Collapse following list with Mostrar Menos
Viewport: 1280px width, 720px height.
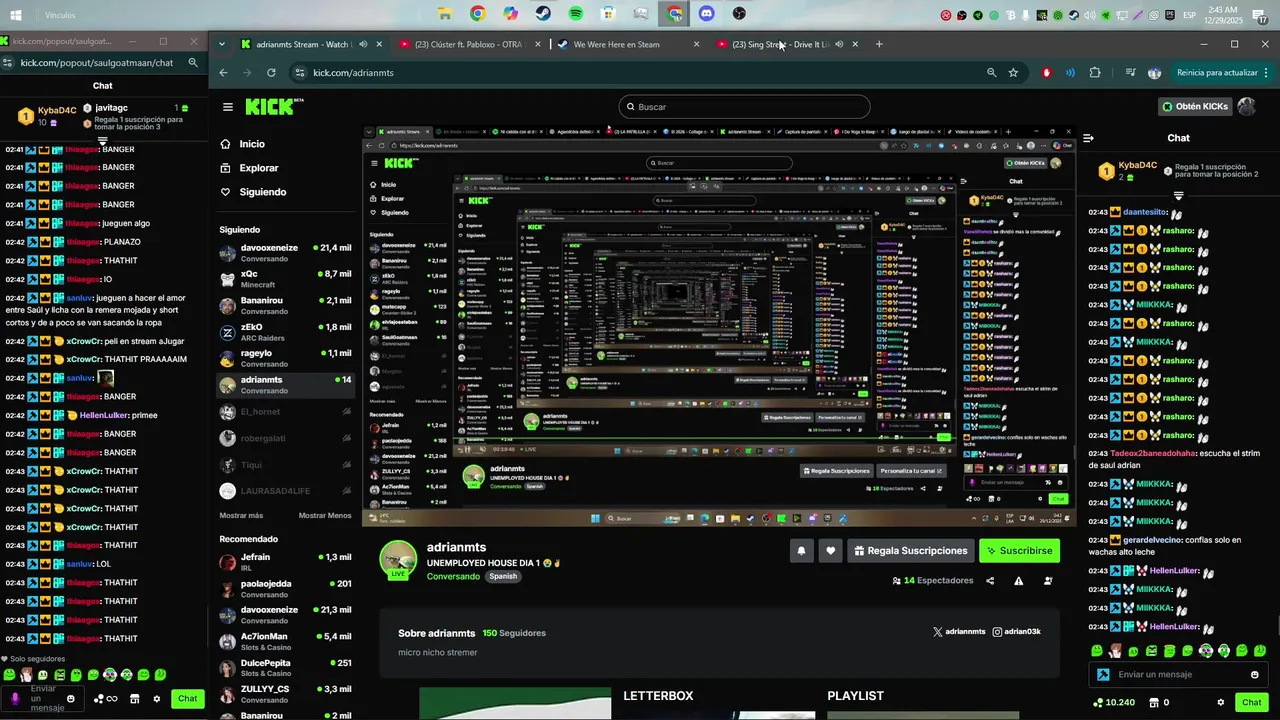coord(325,515)
